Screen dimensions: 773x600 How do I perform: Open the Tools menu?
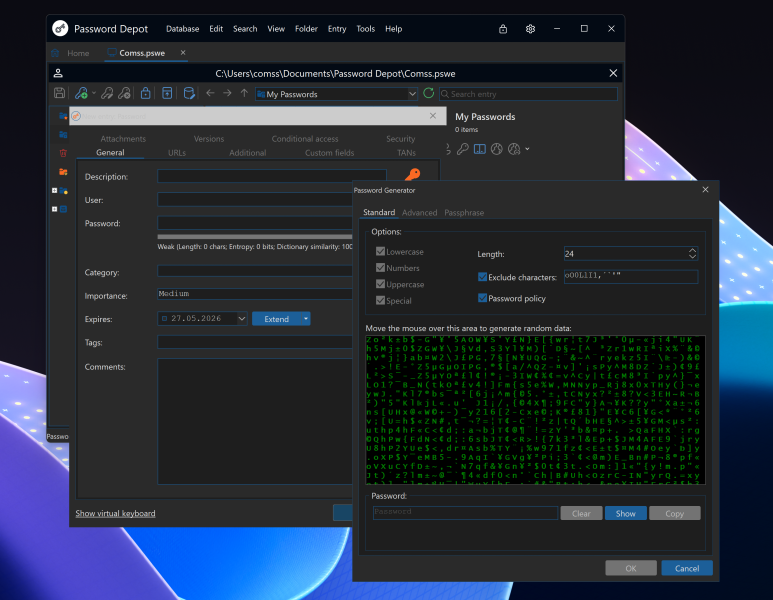click(x=366, y=29)
